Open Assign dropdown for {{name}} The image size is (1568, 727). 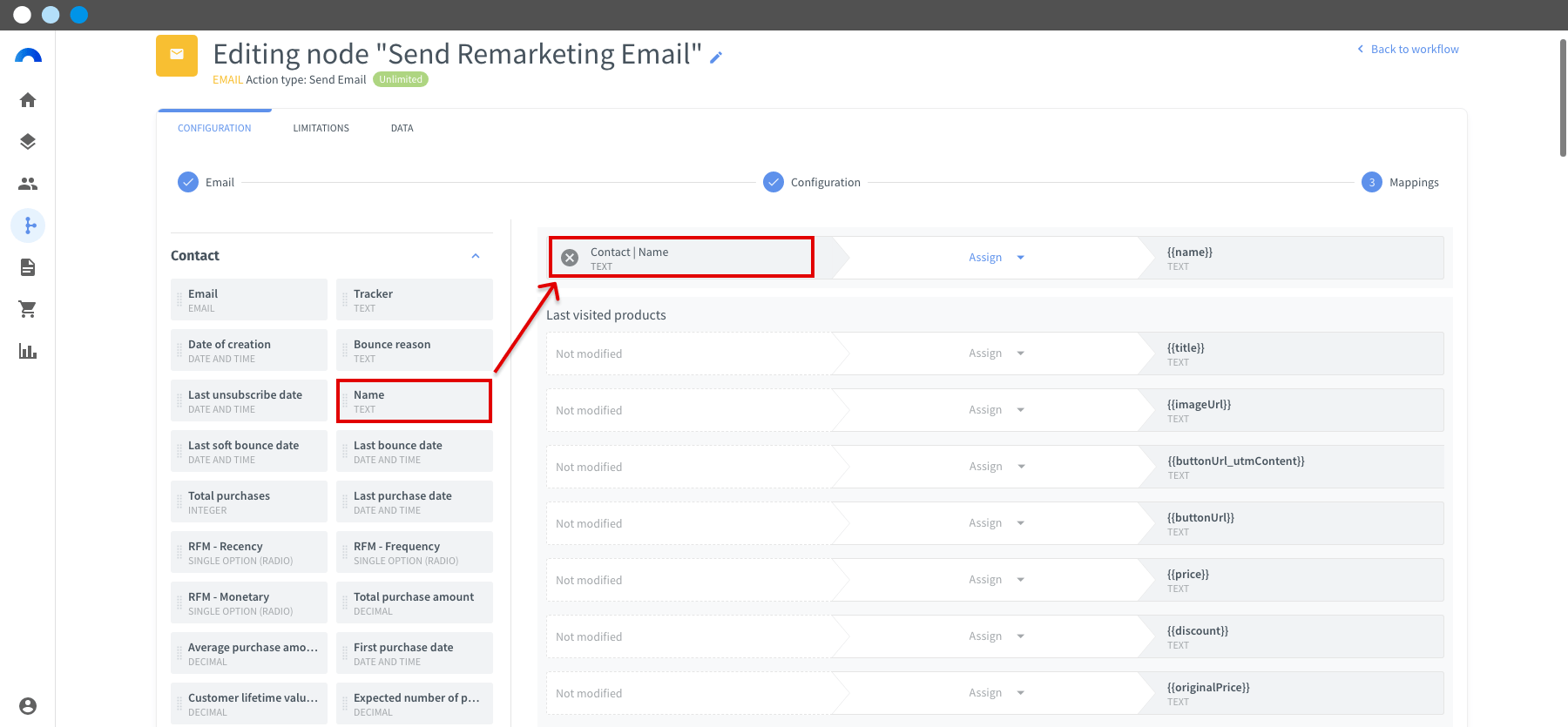(x=997, y=258)
